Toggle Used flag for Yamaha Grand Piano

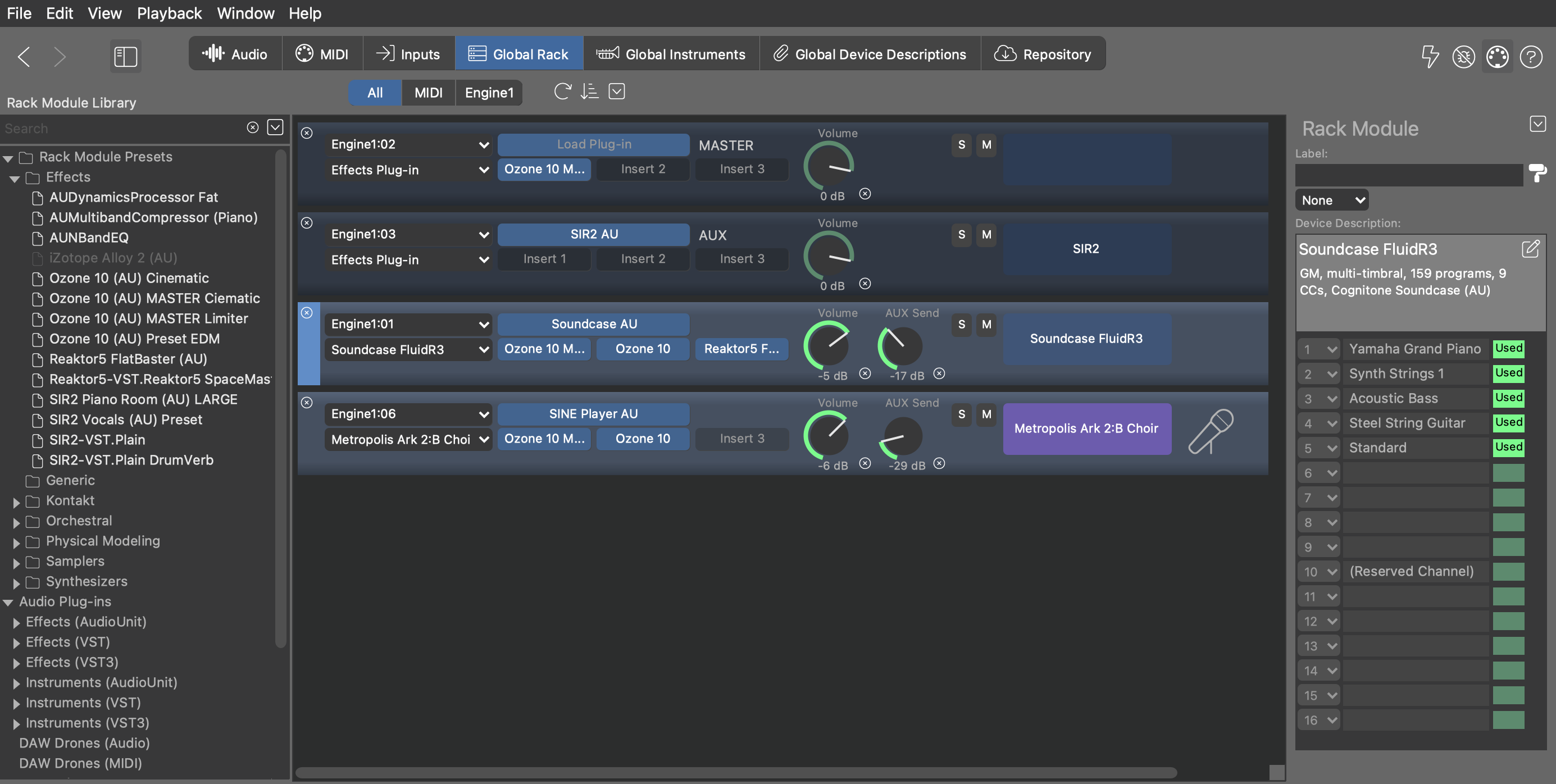1508,349
